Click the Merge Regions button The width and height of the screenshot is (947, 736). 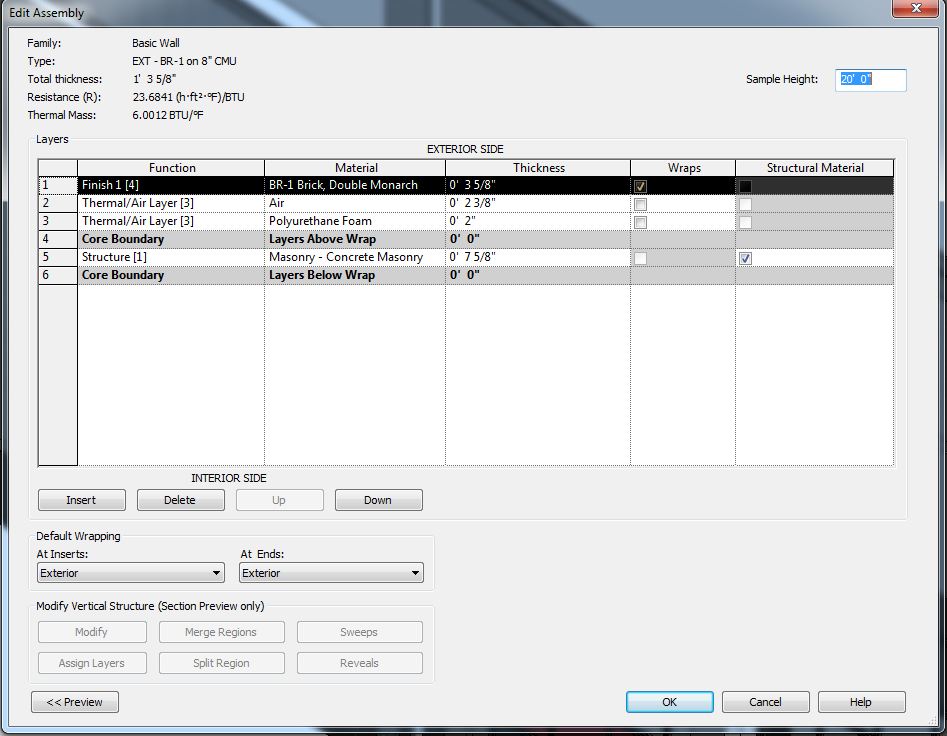point(221,632)
